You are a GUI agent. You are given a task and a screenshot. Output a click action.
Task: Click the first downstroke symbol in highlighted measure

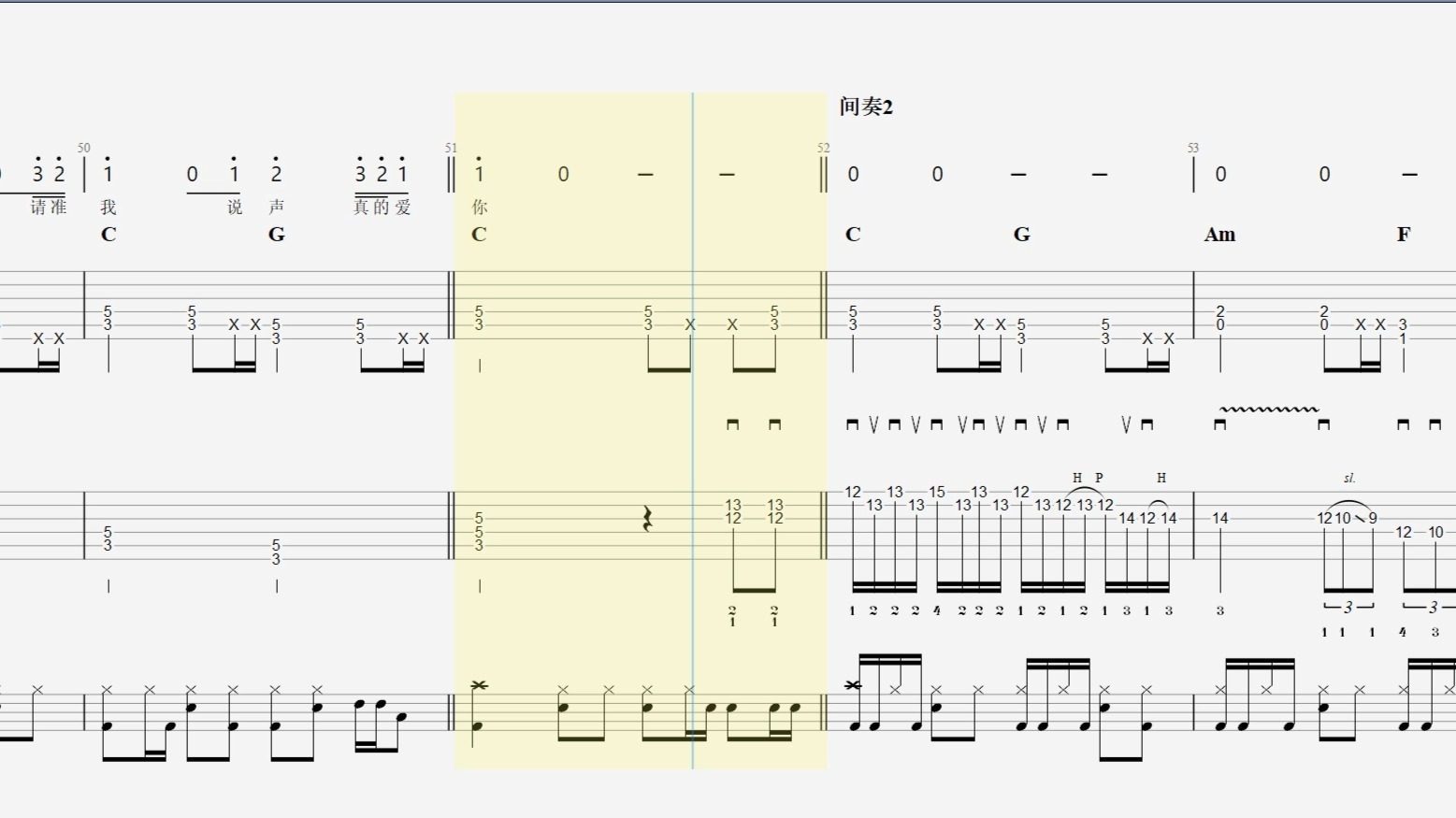[732, 424]
